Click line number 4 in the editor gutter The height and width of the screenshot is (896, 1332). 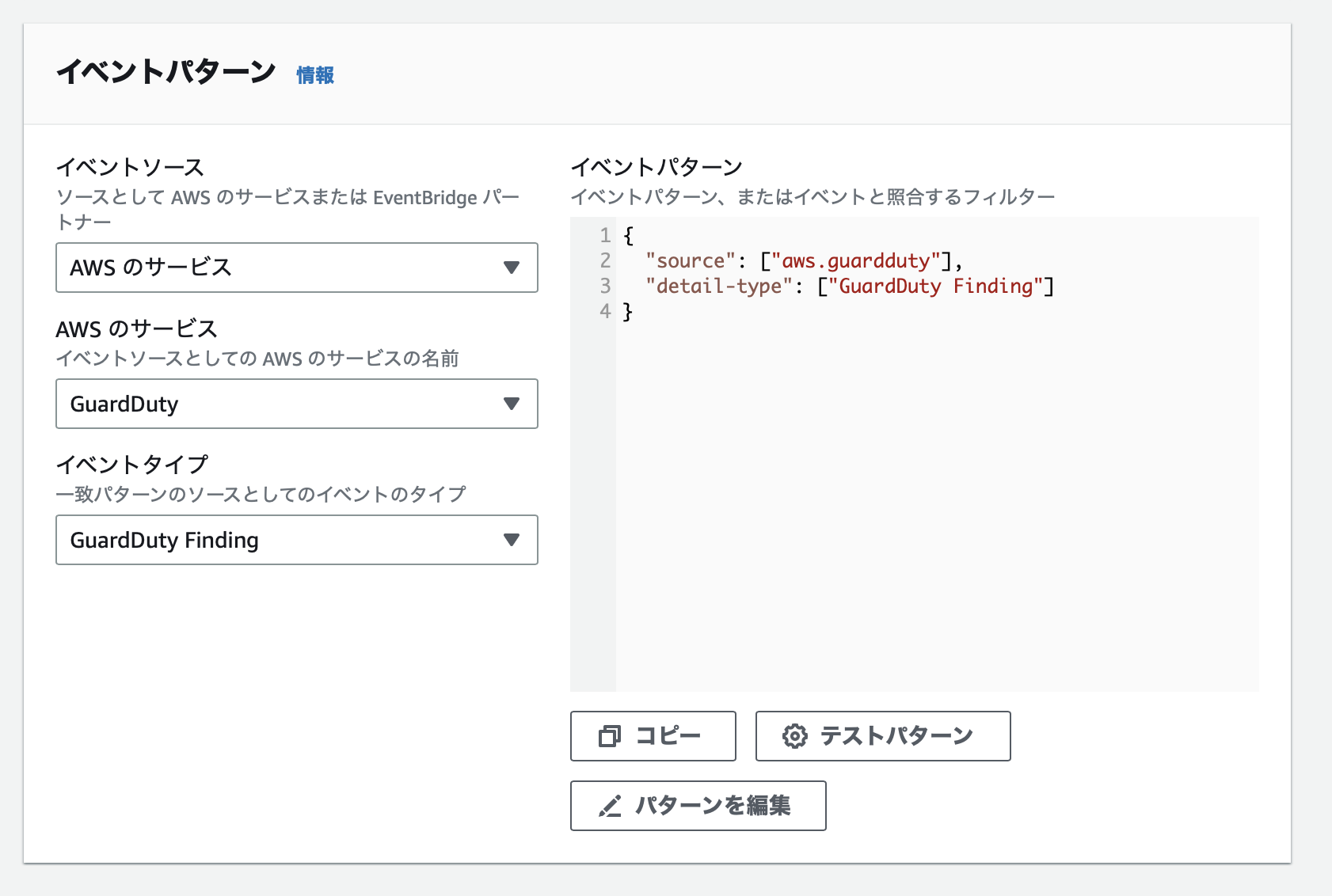coord(605,311)
